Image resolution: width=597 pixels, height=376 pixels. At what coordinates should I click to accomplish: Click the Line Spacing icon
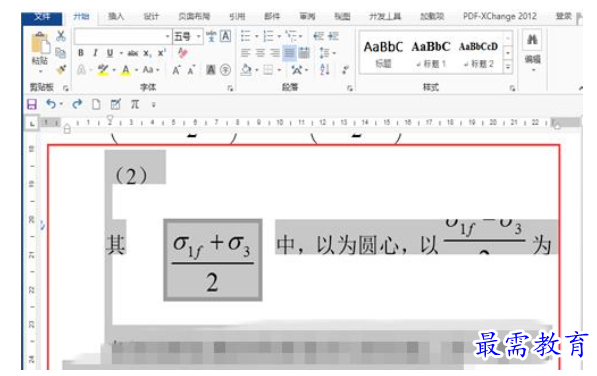324,53
